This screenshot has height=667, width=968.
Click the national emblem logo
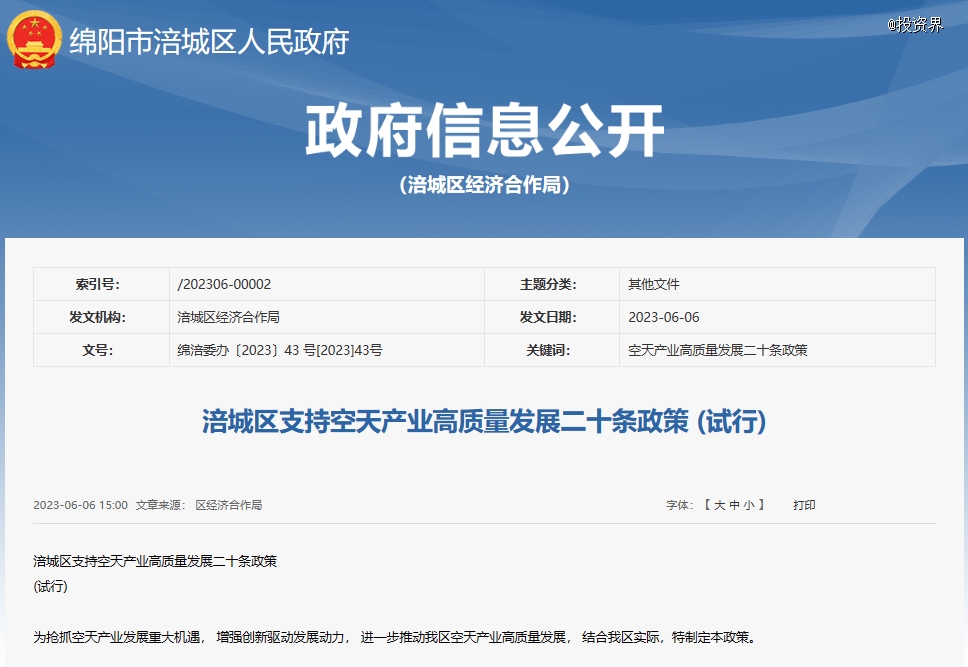click(35, 40)
